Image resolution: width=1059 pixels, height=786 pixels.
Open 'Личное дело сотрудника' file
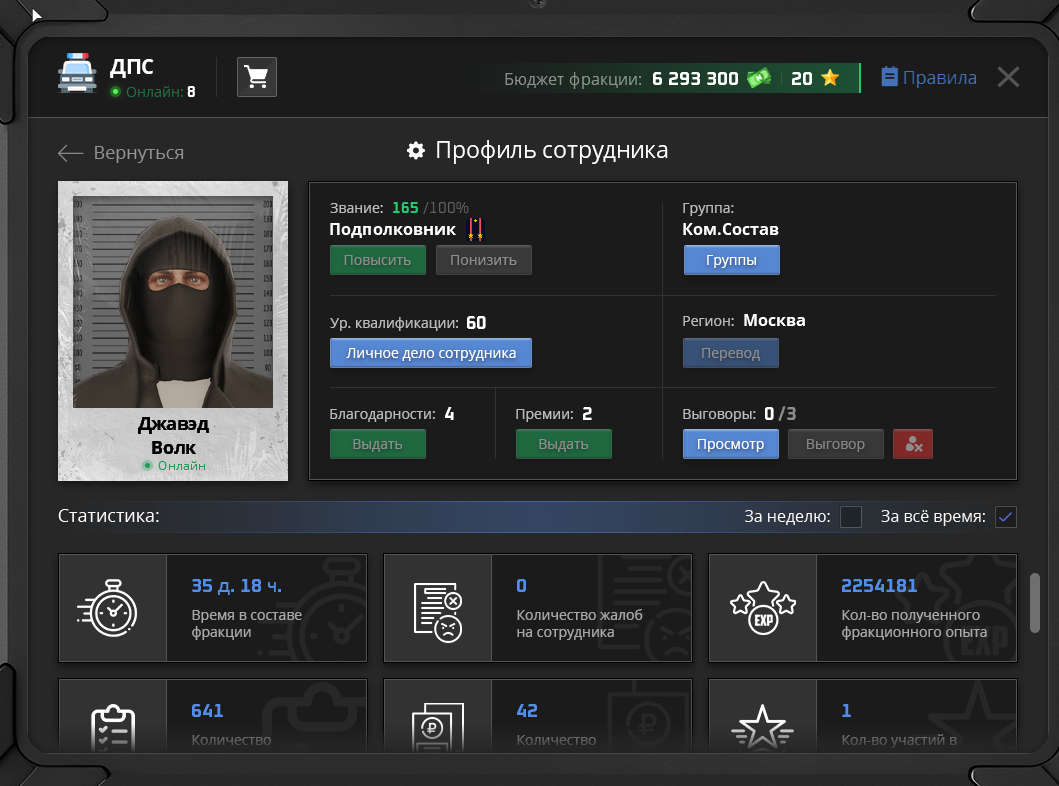click(x=430, y=353)
